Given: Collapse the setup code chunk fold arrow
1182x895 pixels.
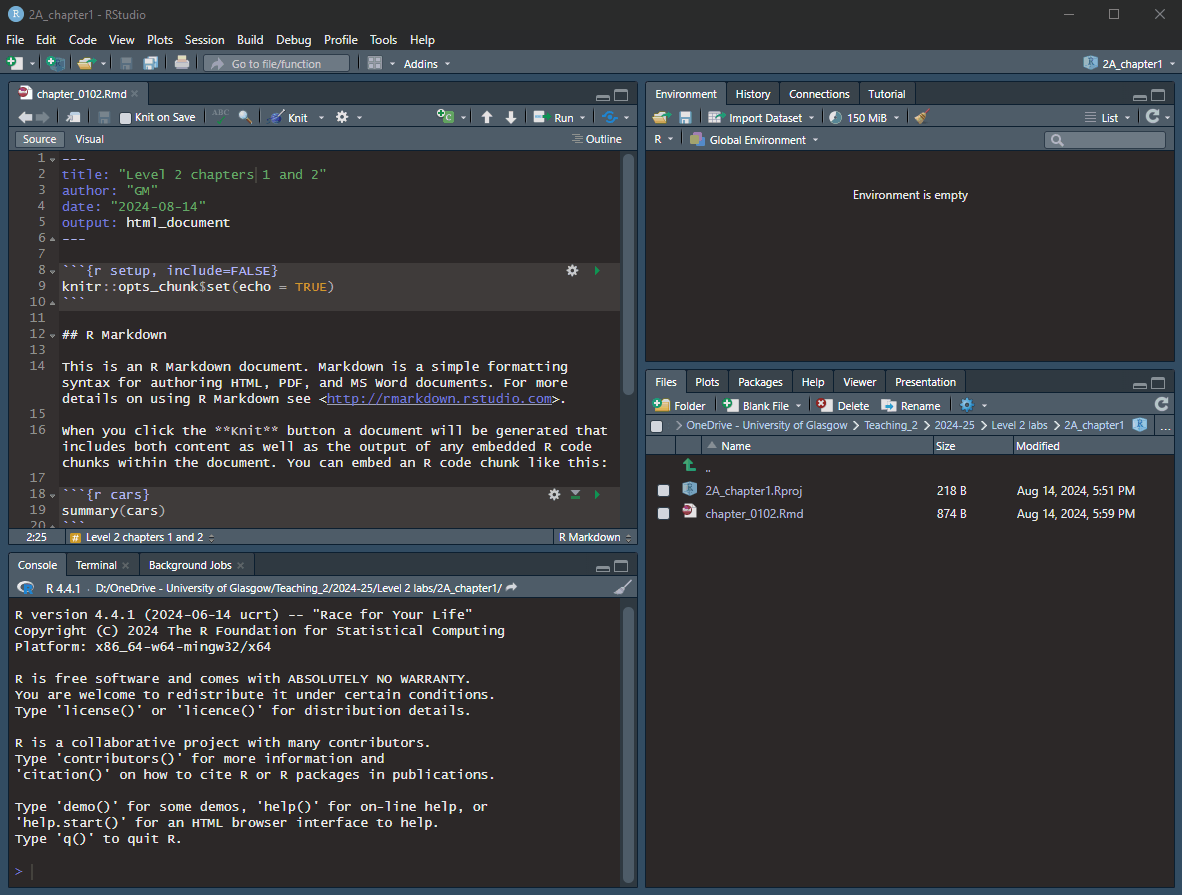Looking at the screenshot, I should pos(52,271).
